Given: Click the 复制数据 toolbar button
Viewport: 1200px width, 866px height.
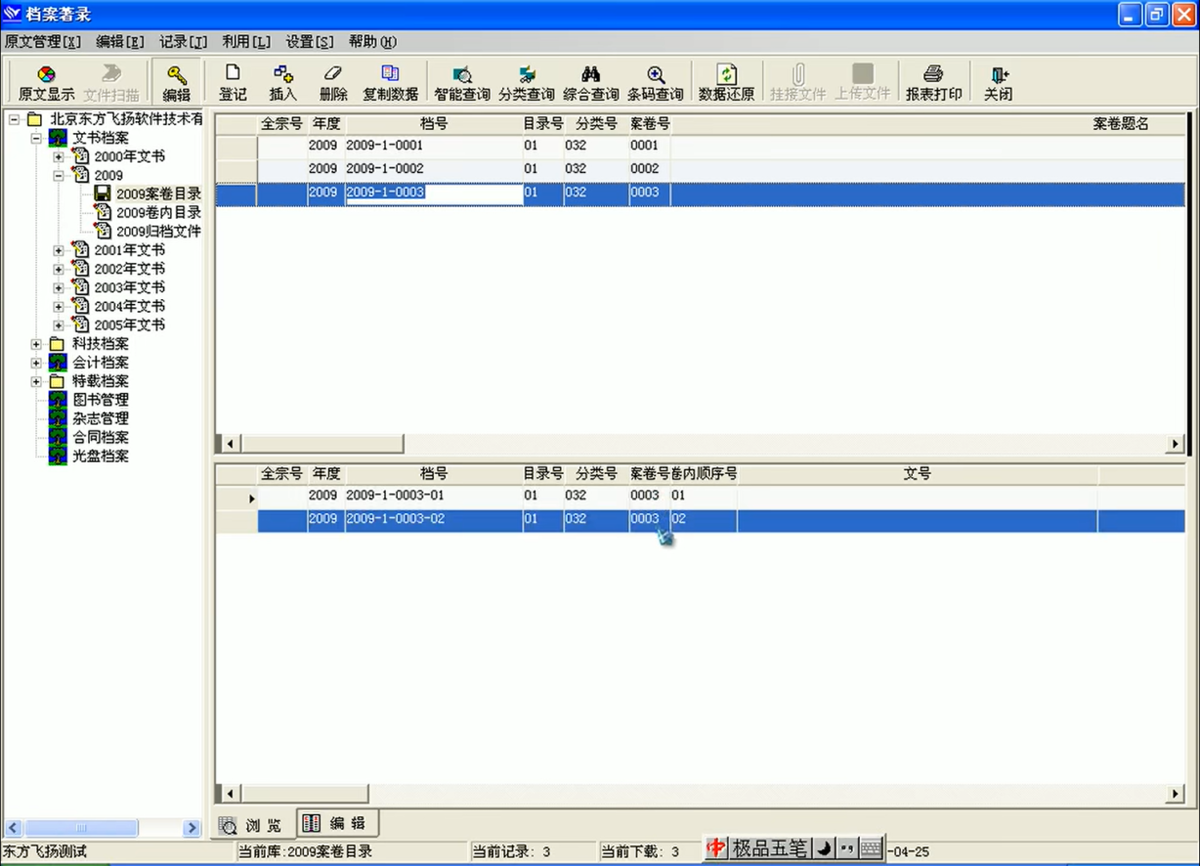Looking at the screenshot, I should 390,75.
